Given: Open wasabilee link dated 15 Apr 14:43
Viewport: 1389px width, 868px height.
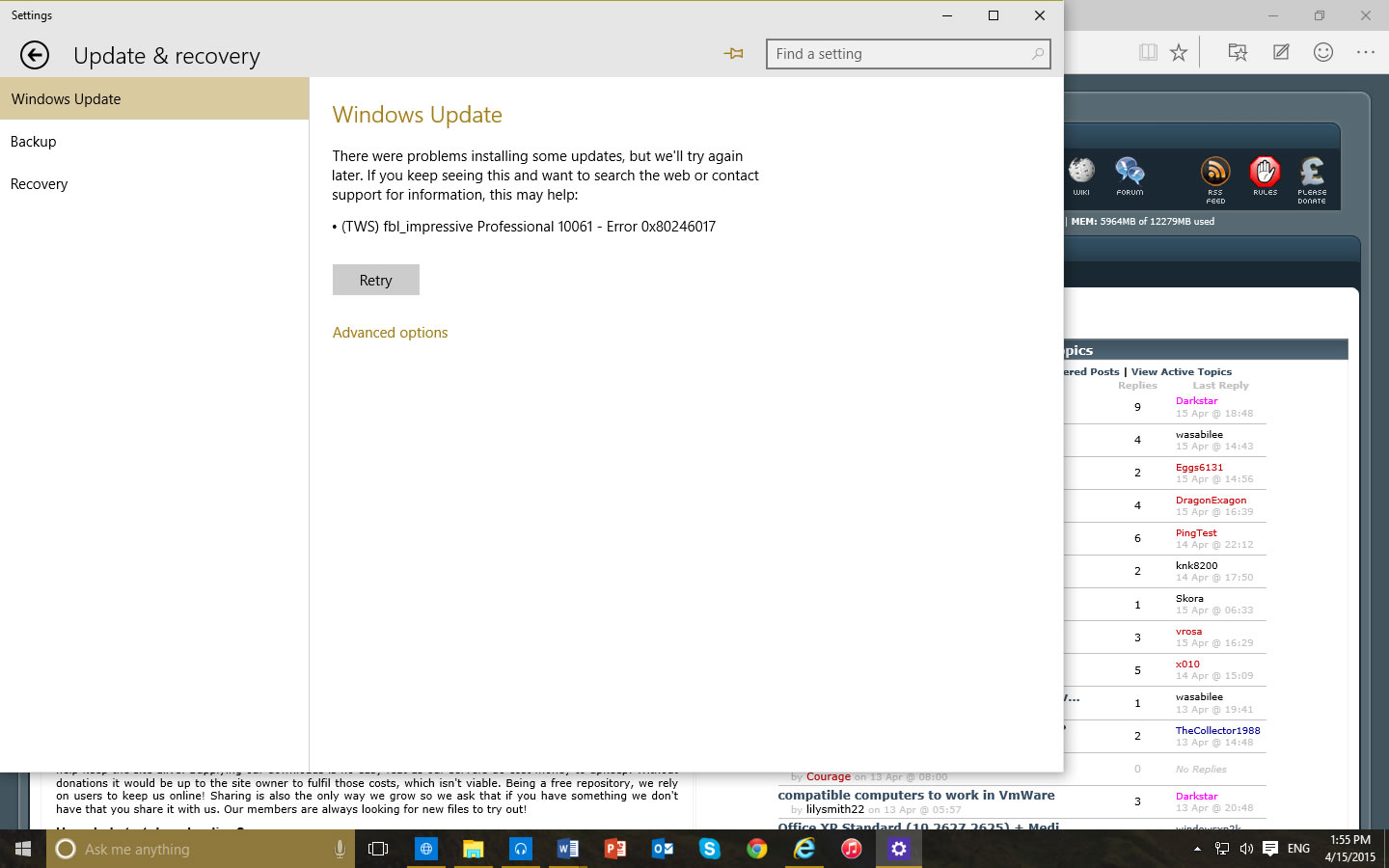Looking at the screenshot, I should coord(1199,434).
